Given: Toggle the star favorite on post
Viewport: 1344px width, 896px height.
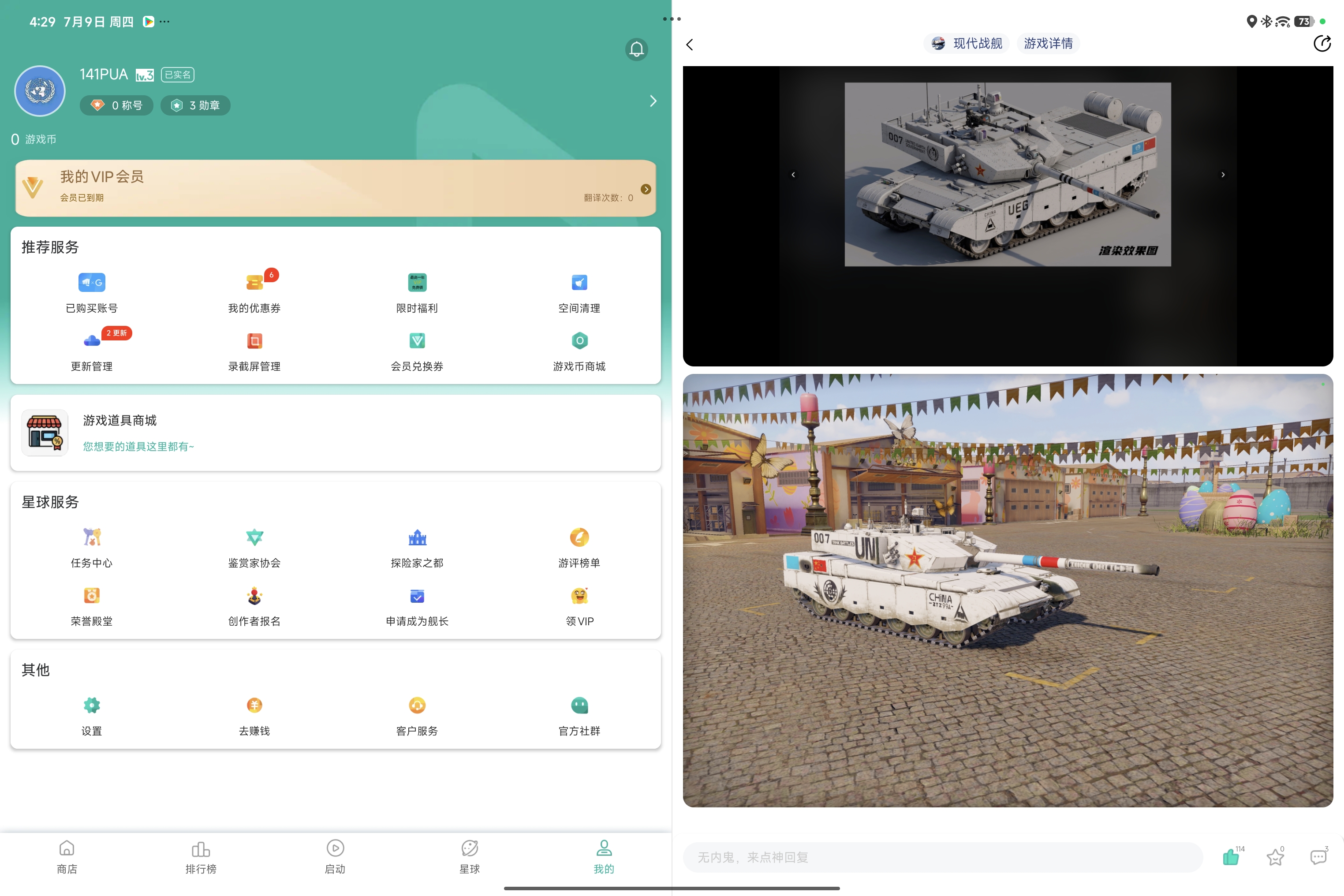Looking at the screenshot, I should pos(1275,857).
